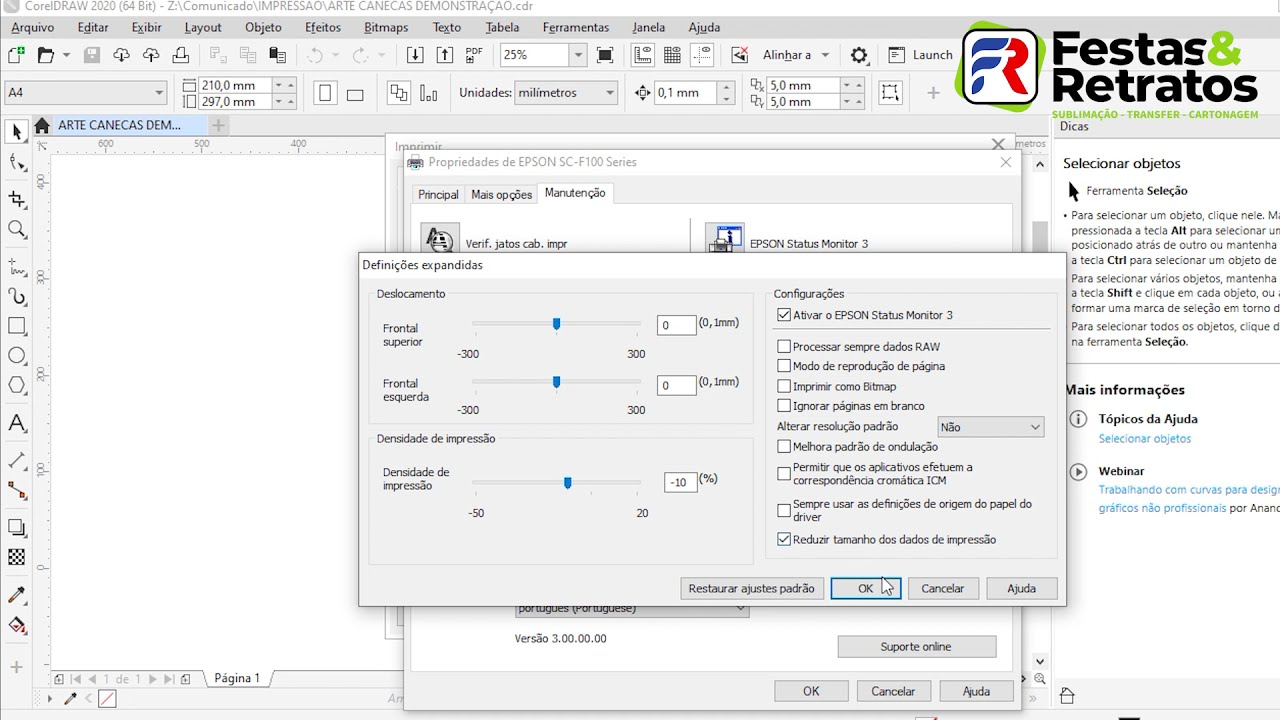
Task: Click the portrait orientation icon
Action: pos(325,93)
